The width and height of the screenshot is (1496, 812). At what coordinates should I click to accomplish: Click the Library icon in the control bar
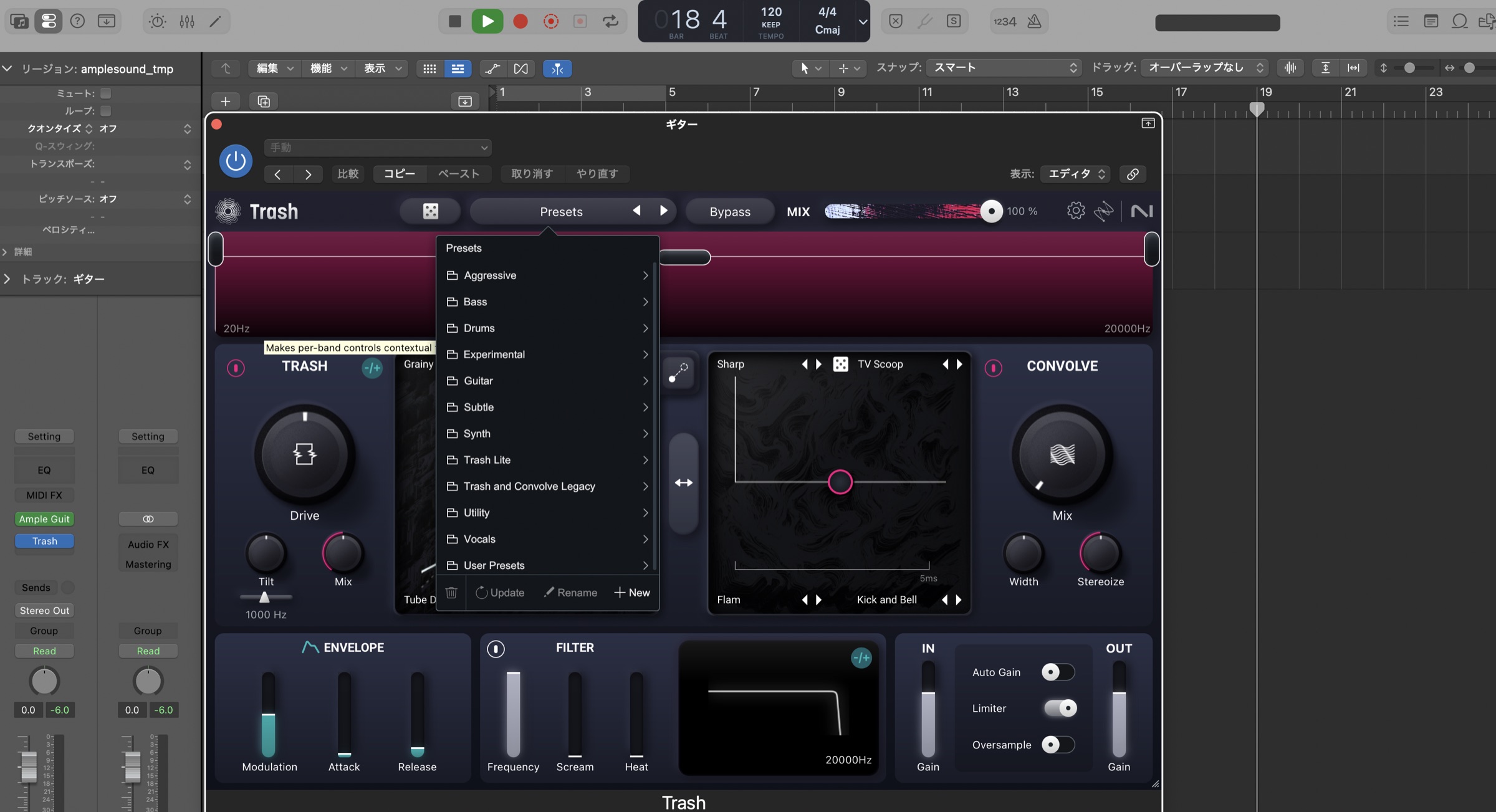pyautogui.click(x=19, y=21)
